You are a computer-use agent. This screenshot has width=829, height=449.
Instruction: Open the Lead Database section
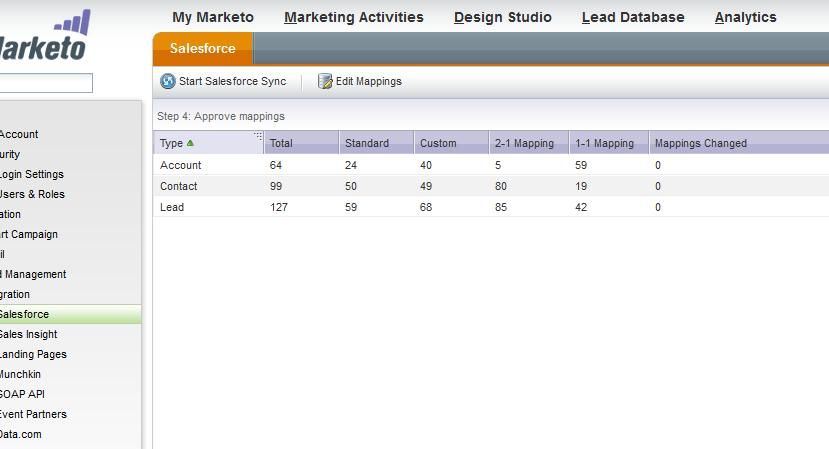pos(633,17)
